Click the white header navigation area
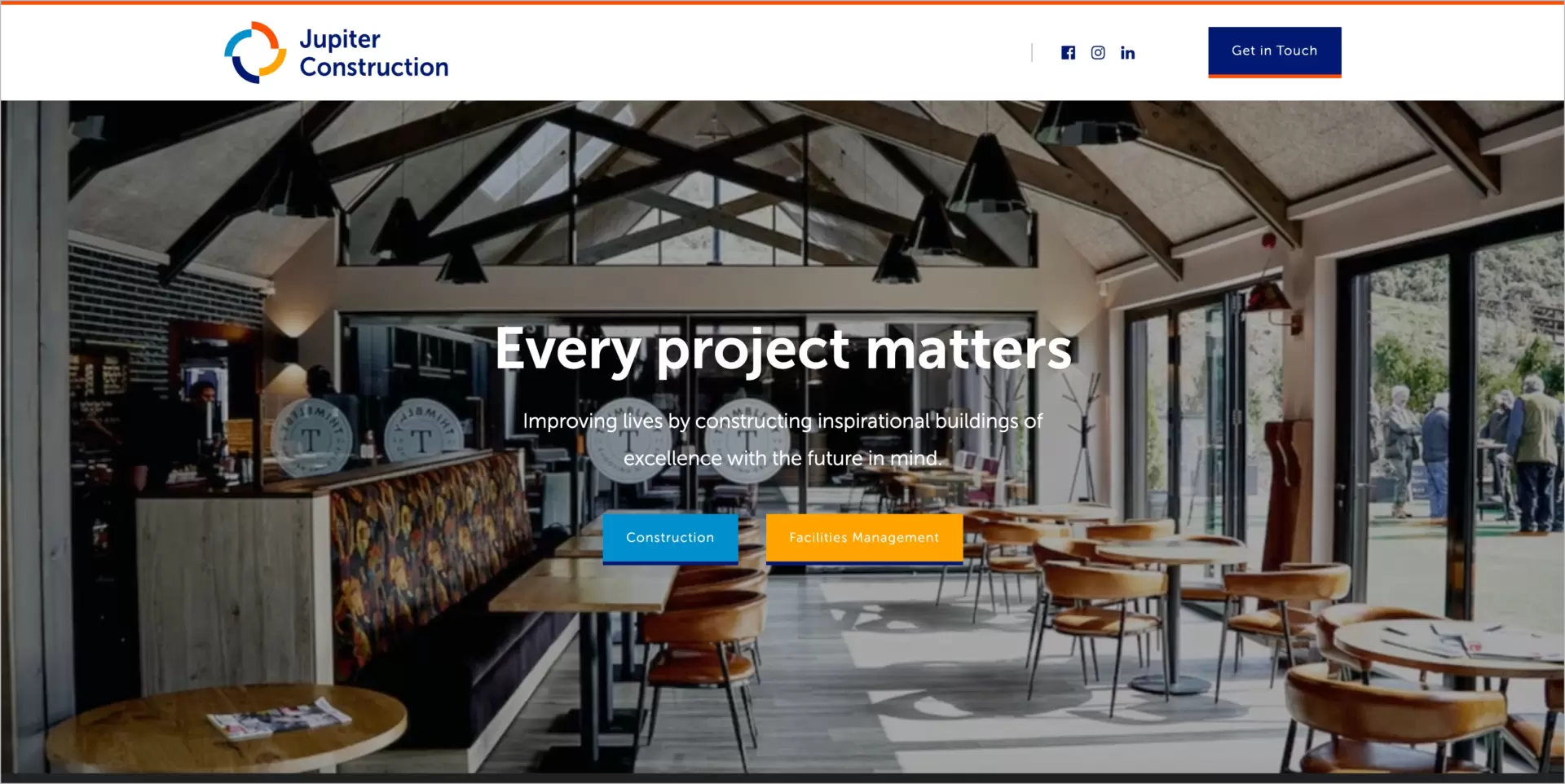The image size is (1565, 784). click(x=734, y=51)
